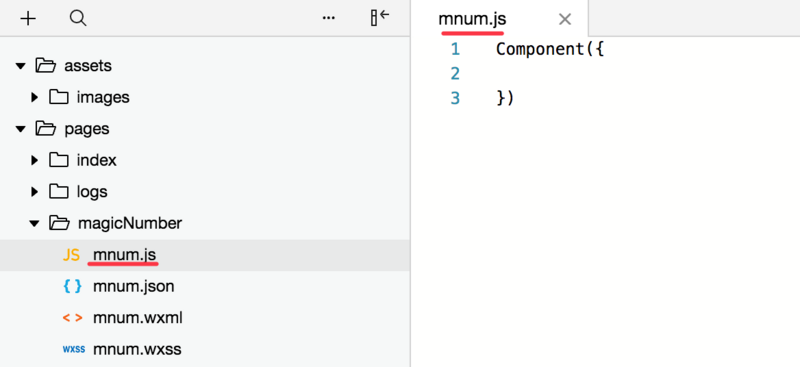This screenshot has height=367, width=800.
Task: Close the mnum.js tab
Action: [x=565, y=19]
